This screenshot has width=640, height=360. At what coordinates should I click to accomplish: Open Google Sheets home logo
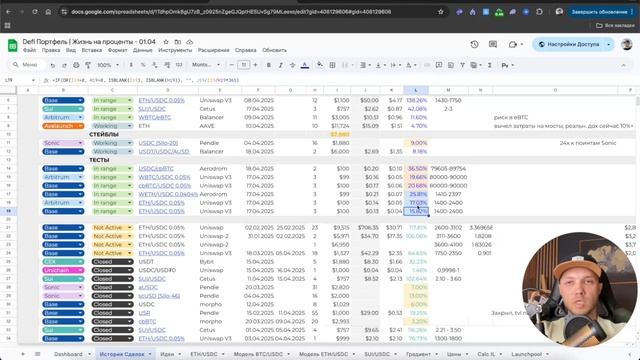[13, 45]
